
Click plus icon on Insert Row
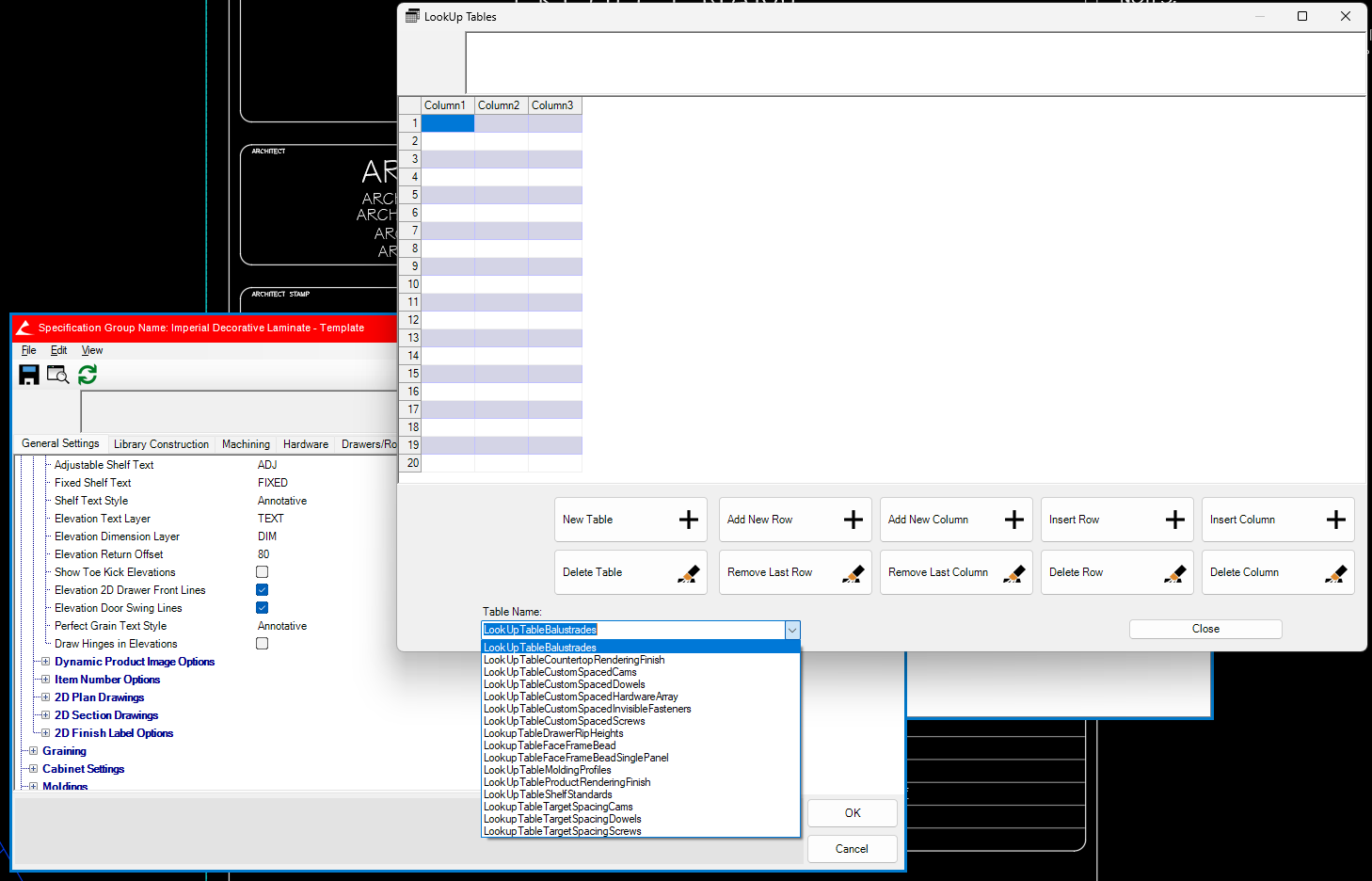(x=1175, y=520)
